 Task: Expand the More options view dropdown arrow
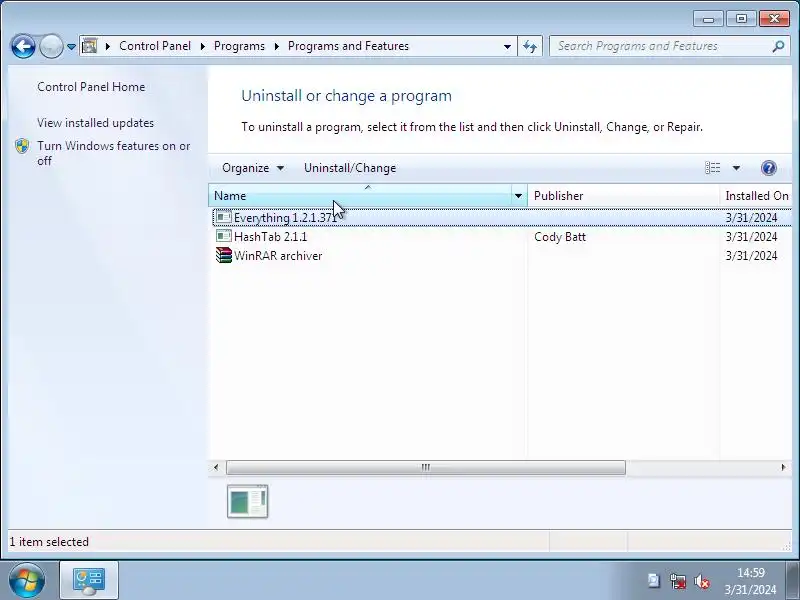(x=736, y=168)
